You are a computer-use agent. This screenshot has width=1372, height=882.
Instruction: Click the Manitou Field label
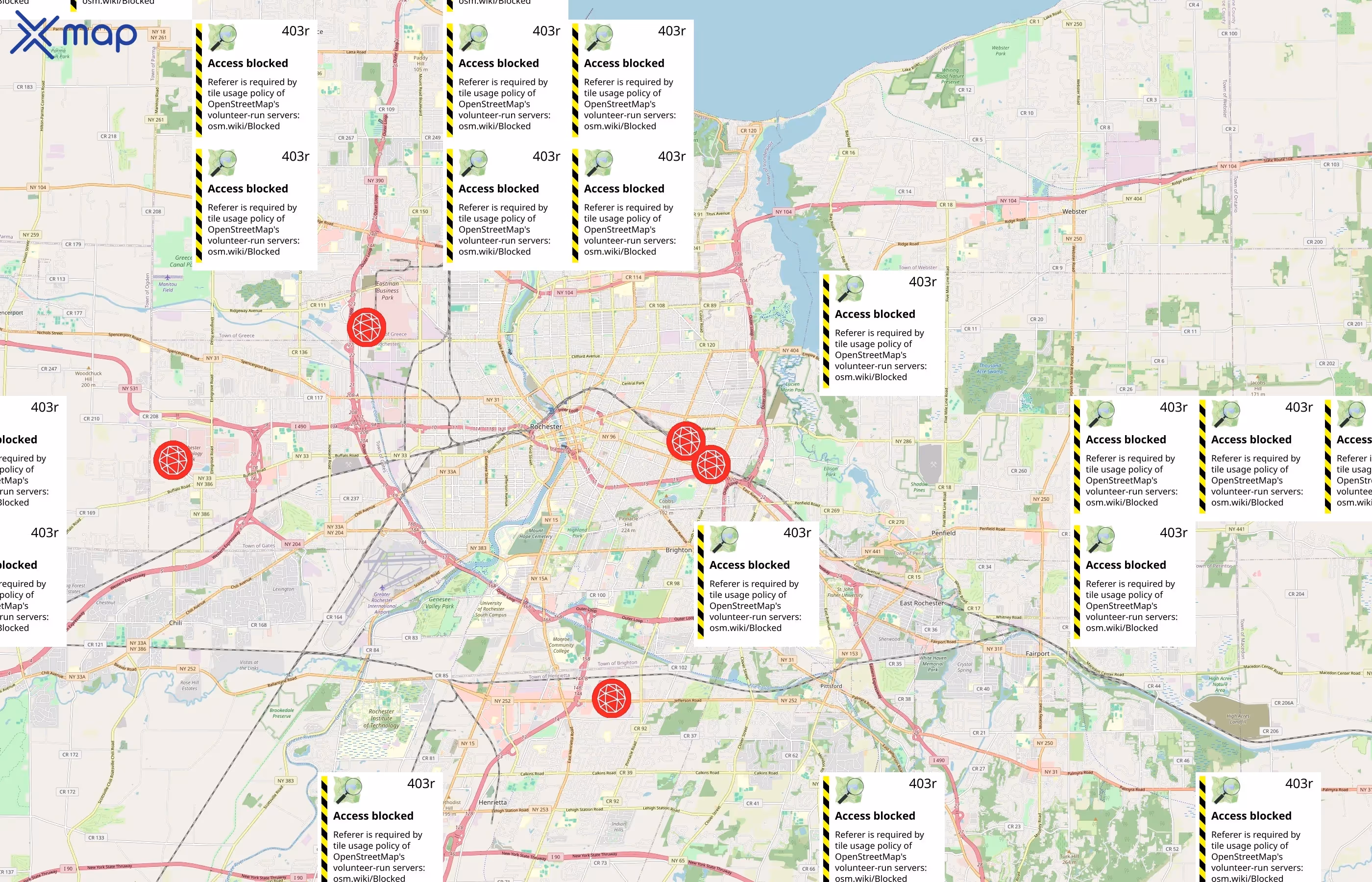pos(168,287)
